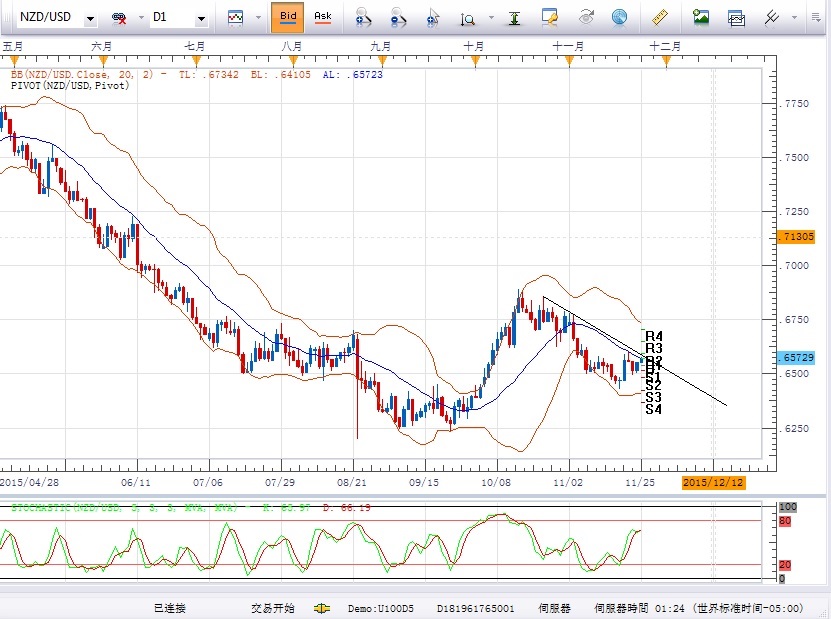The height and width of the screenshot is (619, 831).
Task: Click the connection status icon in status bar
Action: tap(323, 608)
